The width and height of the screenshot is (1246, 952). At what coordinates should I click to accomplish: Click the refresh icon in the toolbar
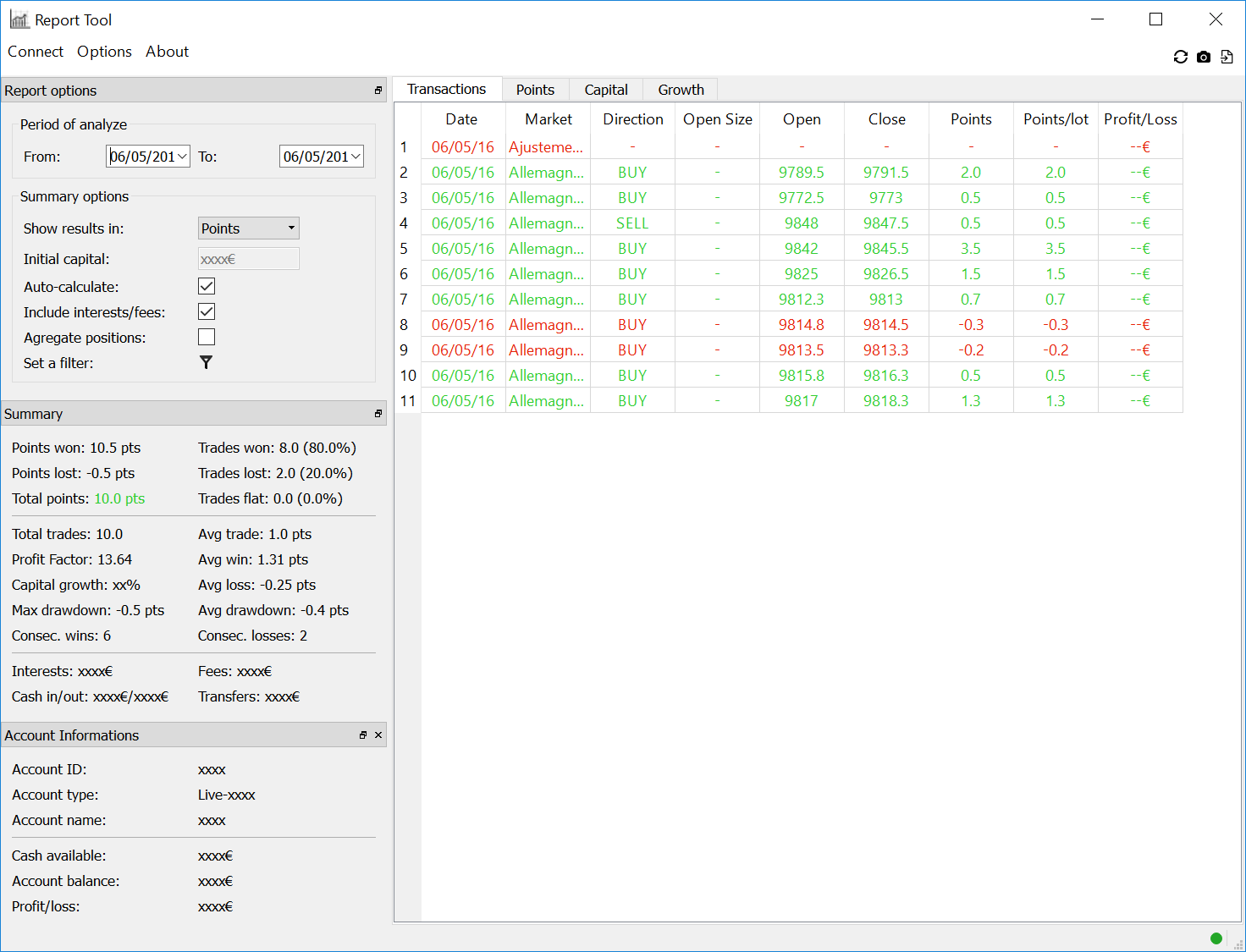1180,57
